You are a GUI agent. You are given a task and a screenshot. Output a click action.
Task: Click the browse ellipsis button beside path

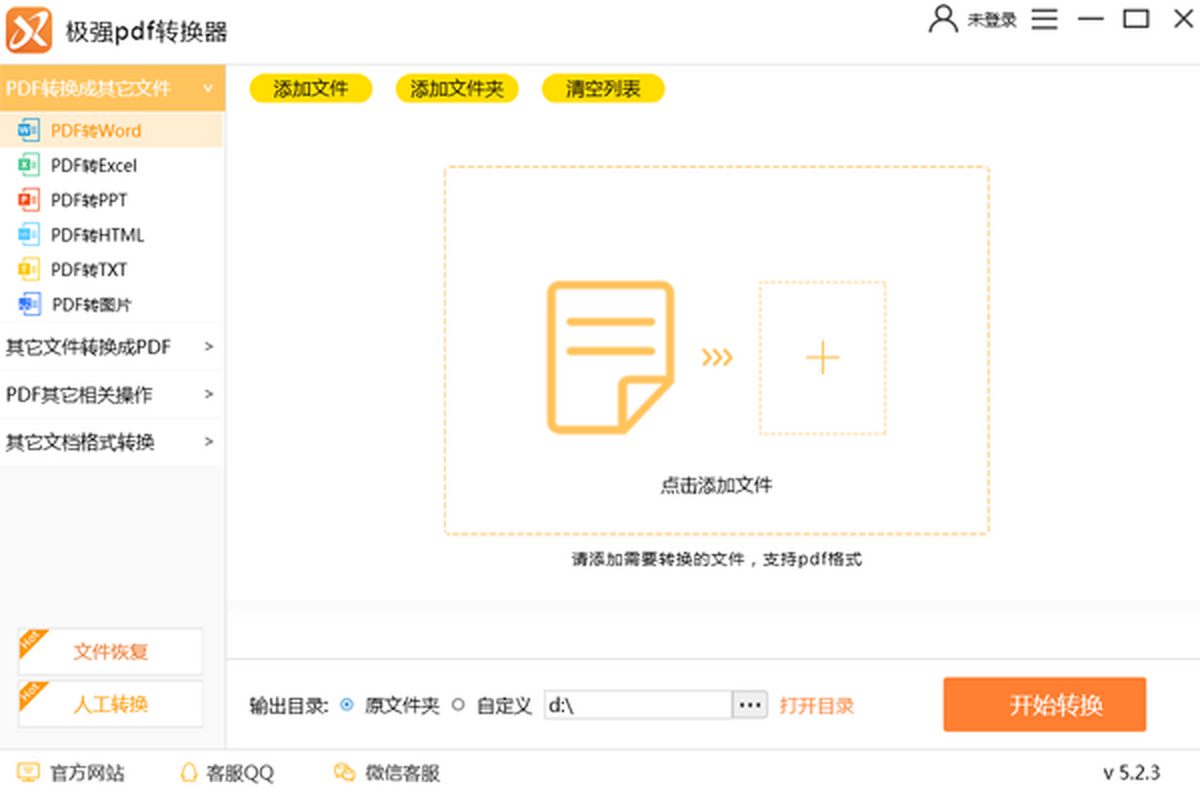[x=750, y=705]
